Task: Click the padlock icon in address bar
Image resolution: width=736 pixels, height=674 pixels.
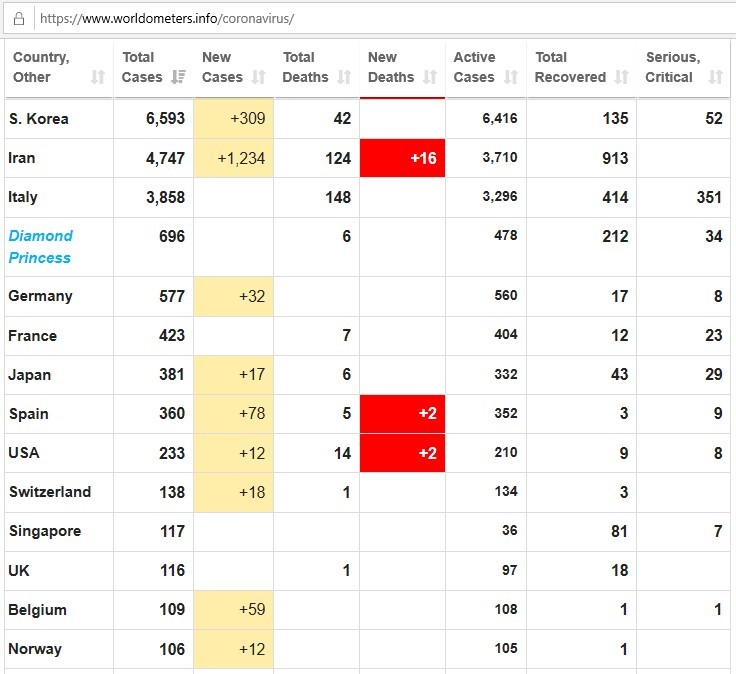Action: [x=18, y=19]
